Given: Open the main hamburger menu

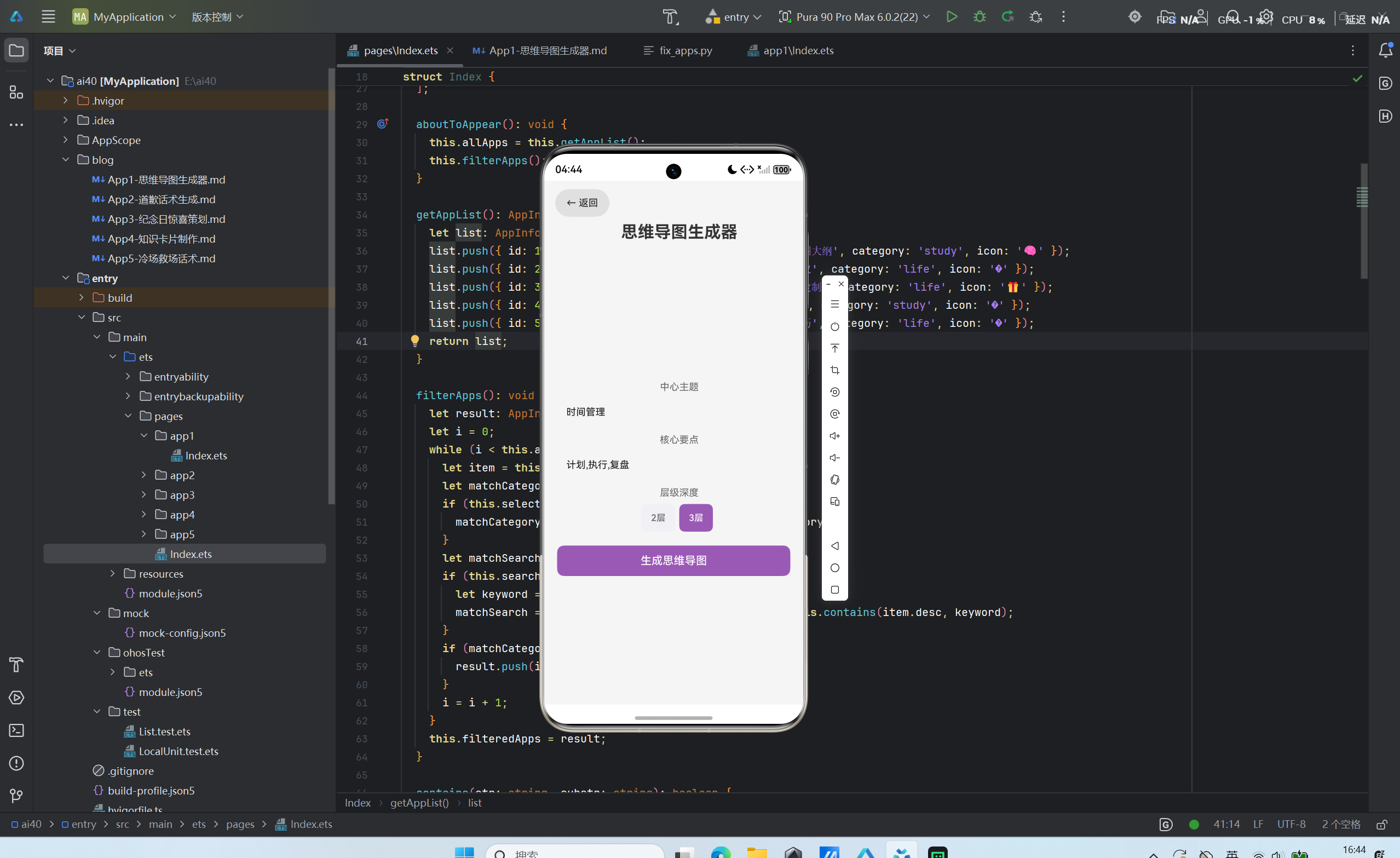Looking at the screenshot, I should (48, 16).
